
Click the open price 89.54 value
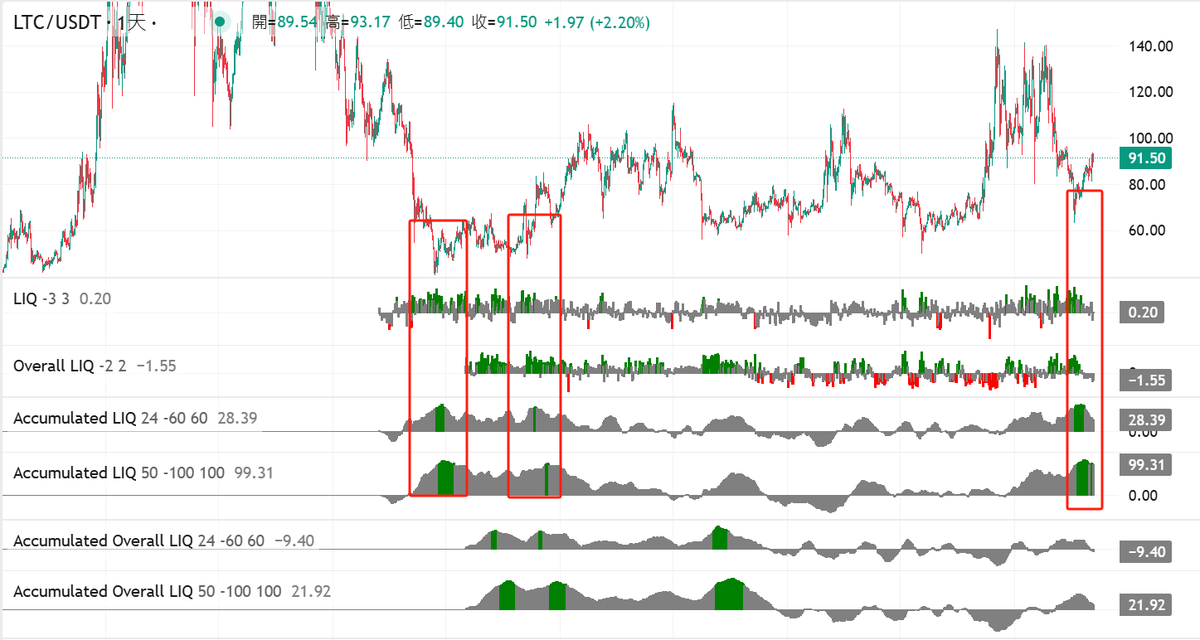tap(296, 21)
